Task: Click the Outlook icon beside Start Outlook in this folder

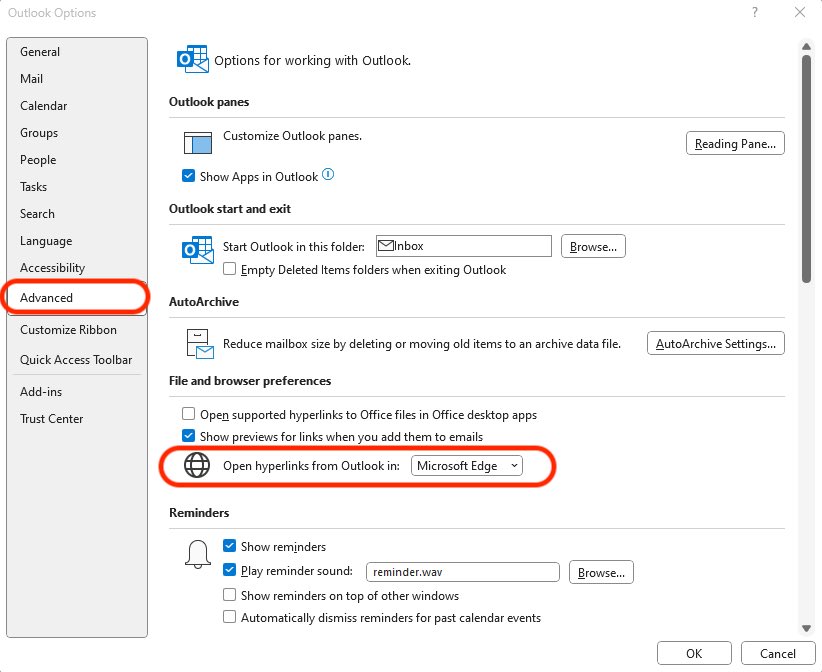Action: 198,250
